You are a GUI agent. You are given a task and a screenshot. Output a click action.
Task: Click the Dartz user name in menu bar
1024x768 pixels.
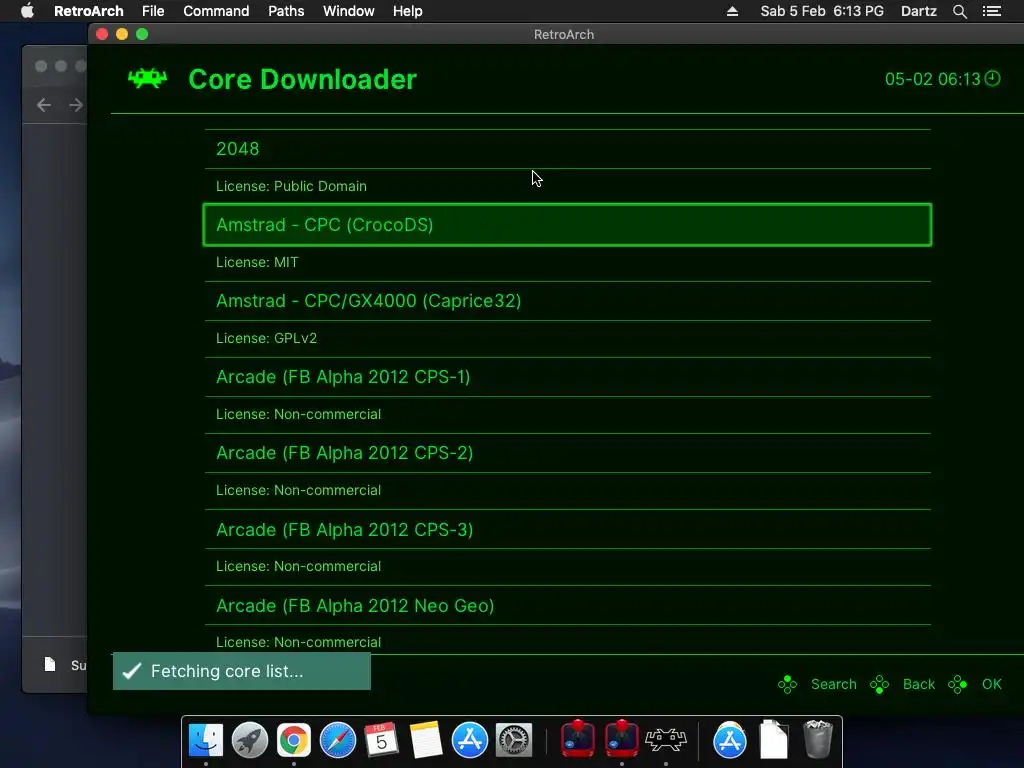point(918,11)
